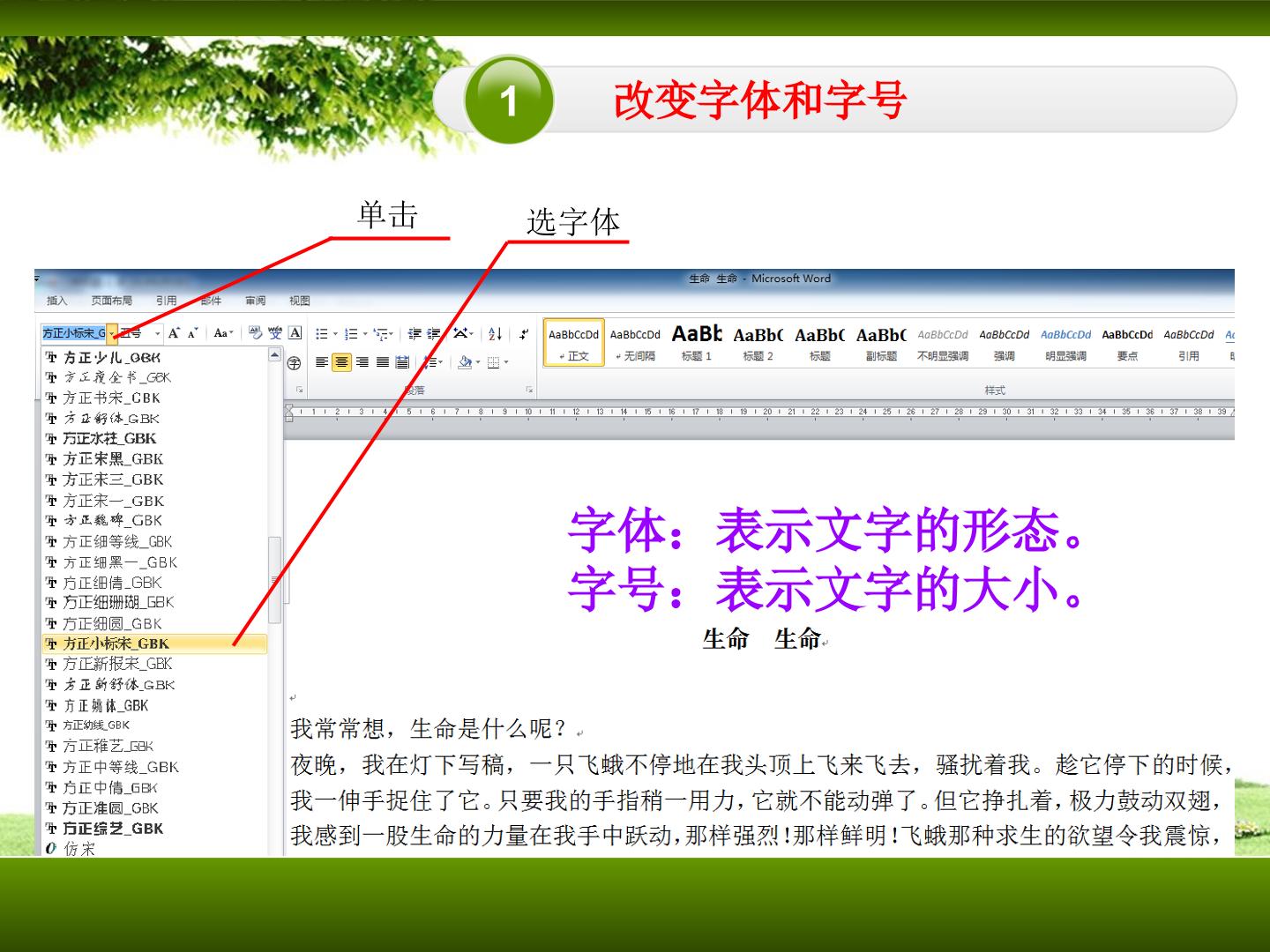
Task: Click the Decrease Indent icon
Action: pos(414,333)
